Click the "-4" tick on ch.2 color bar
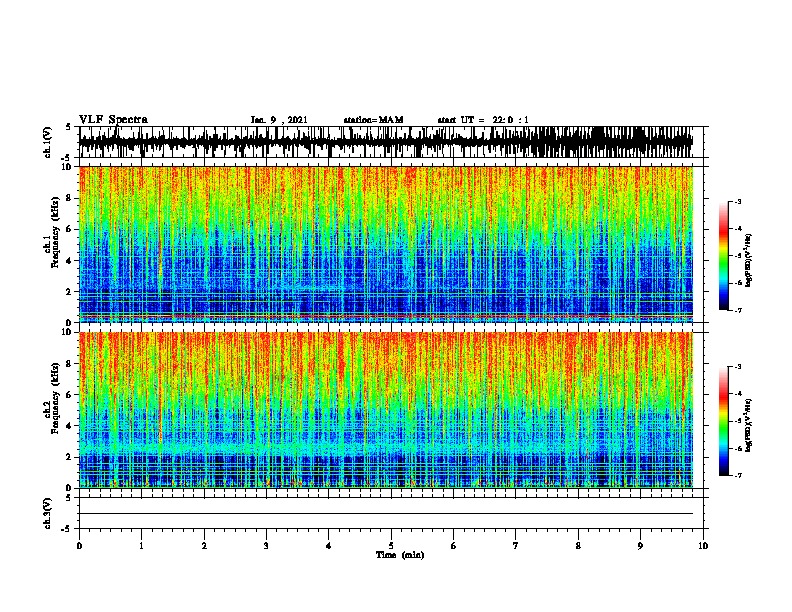Screen dimensions: 792x612 point(737,394)
